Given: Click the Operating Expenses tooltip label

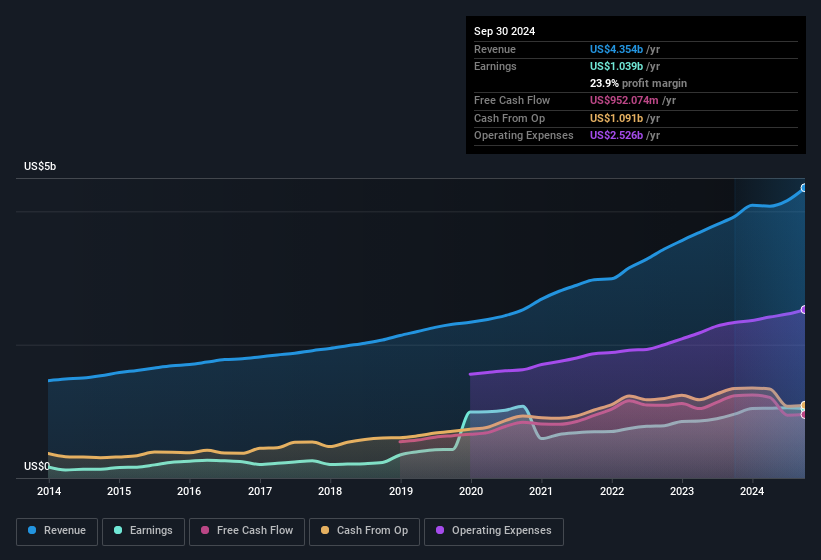Looking at the screenshot, I should (x=524, y=136).
